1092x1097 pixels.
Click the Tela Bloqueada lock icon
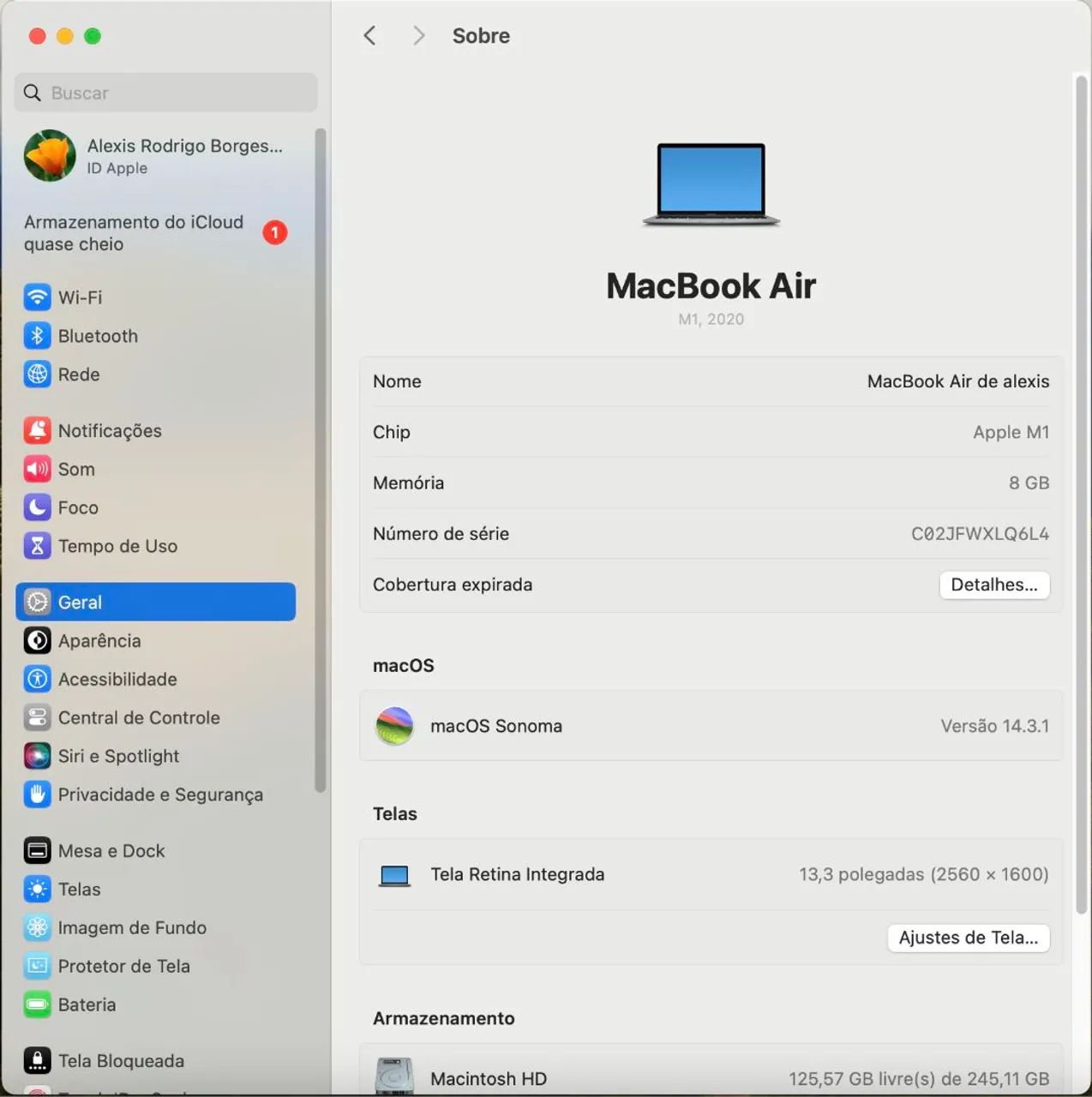click(x=37, y=1060)
